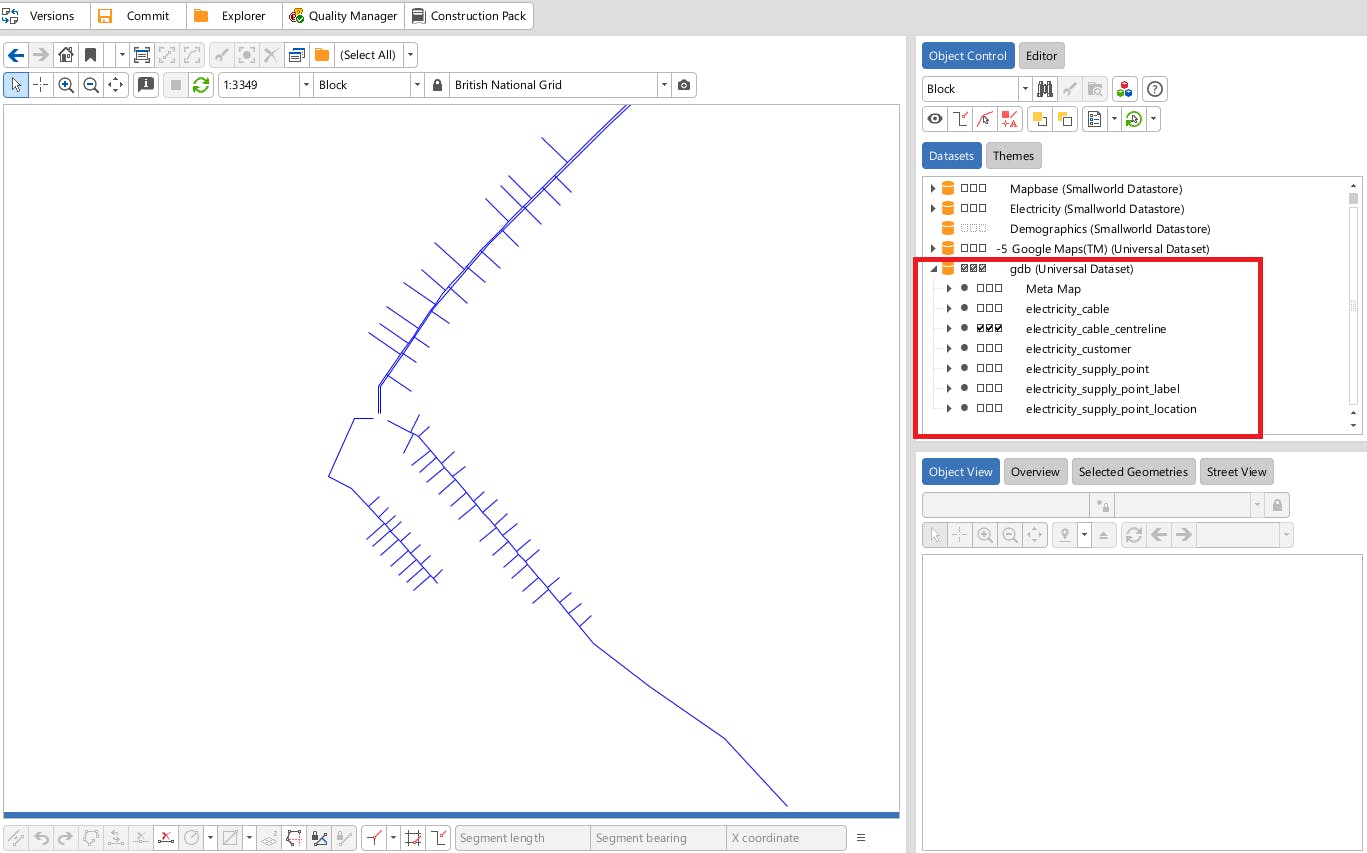Expand the Google Maps(TM) dataset node

pyautogui.click(x=933, y=249)
